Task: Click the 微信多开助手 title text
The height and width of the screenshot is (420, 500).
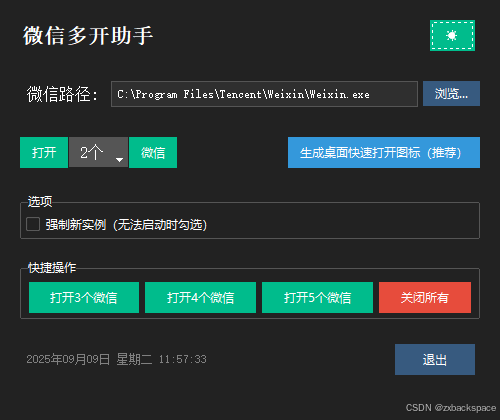Action: (x=88, y=36)
